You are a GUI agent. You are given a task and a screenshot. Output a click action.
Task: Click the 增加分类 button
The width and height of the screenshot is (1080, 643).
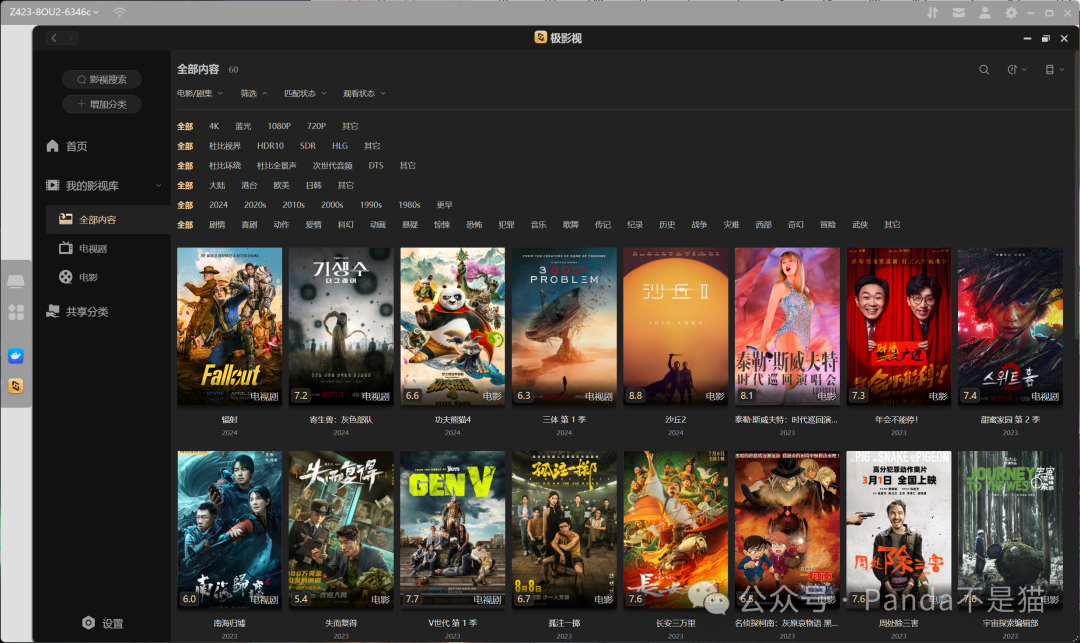tap(102, 104)
